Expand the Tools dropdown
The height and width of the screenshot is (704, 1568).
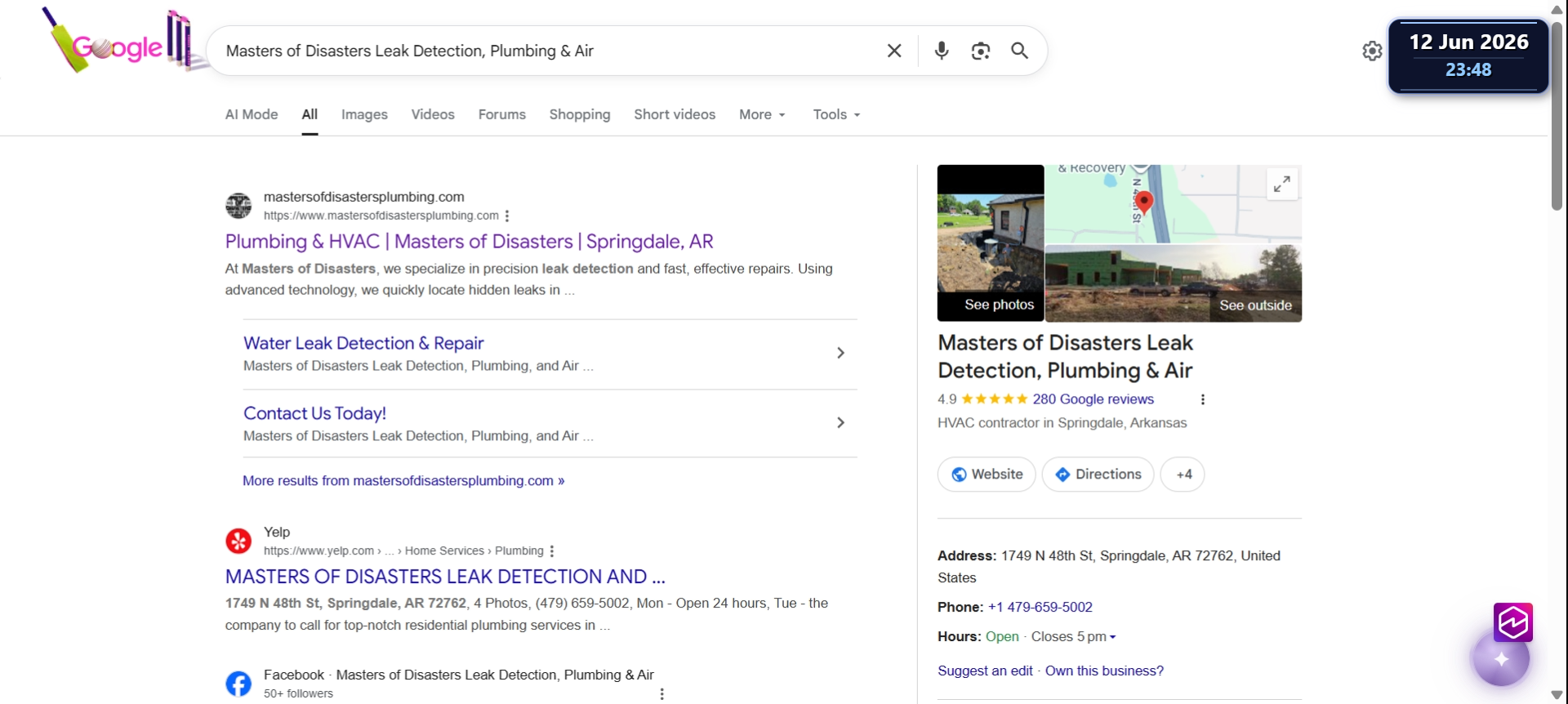point(836,114)
